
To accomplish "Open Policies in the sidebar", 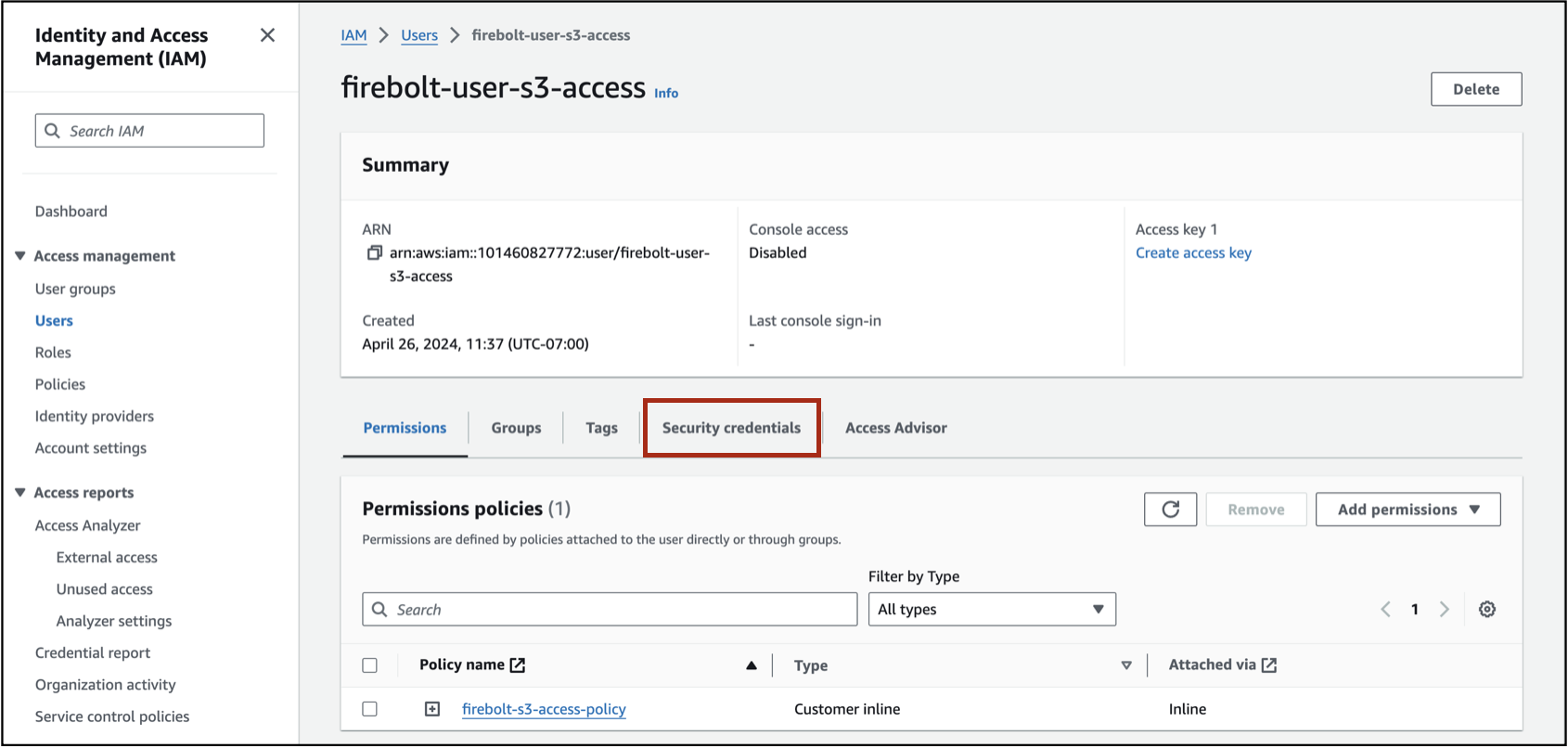I will (x=60, y=384).
